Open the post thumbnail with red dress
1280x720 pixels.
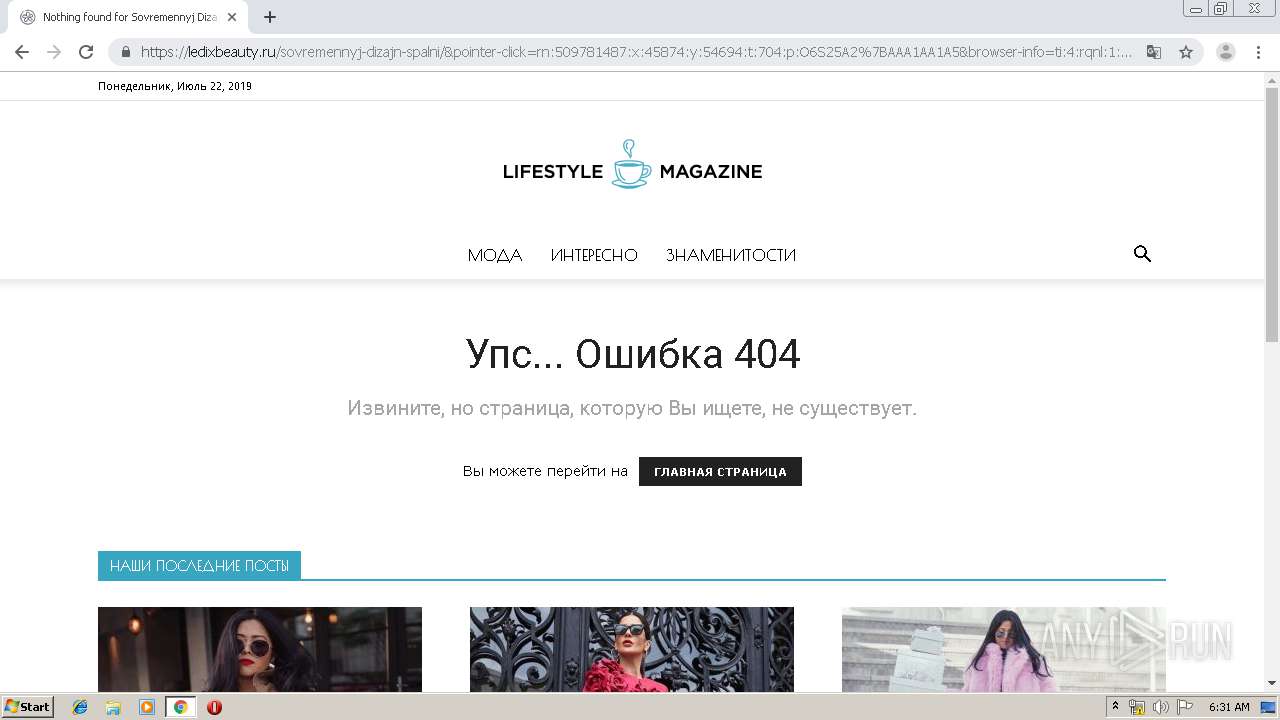pyautogui.click(x=632, y=649)
